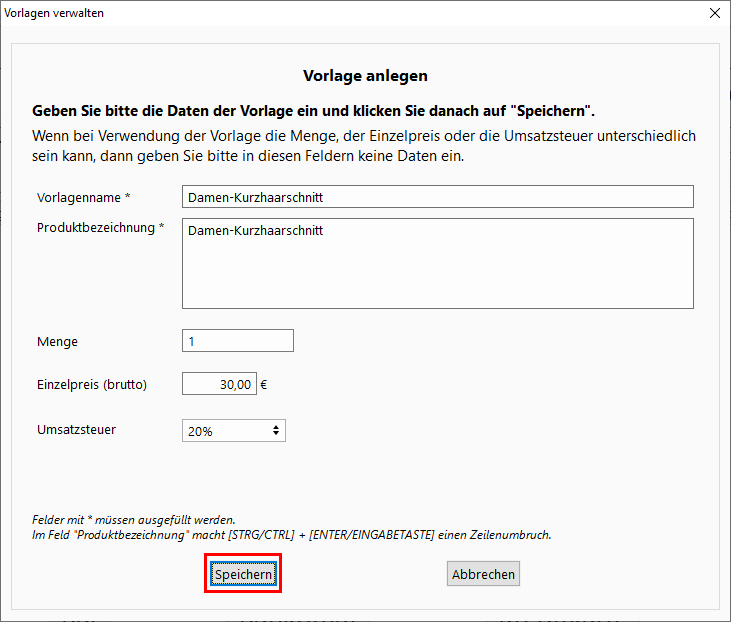Click the "Vorlagen verwalten" title bar text
The image size is (731, 622).
54,13
